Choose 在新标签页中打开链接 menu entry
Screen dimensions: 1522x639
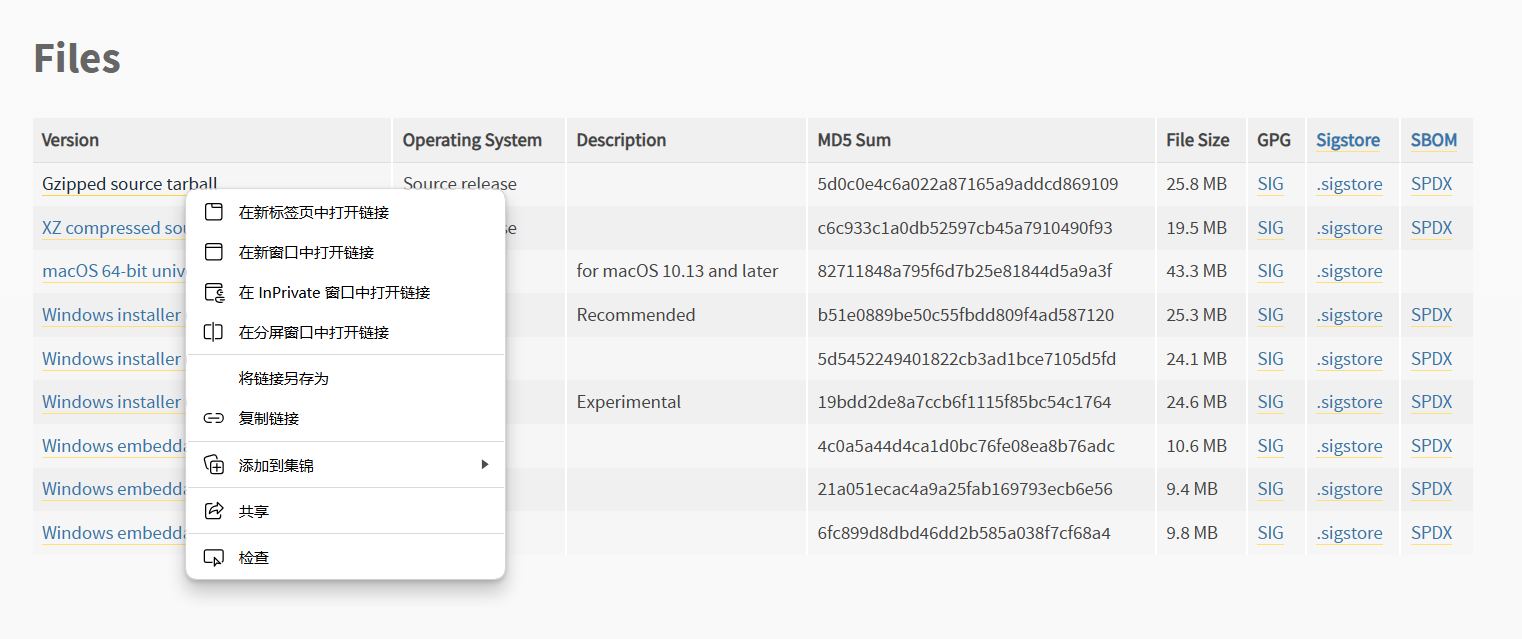tap(313, 212)
